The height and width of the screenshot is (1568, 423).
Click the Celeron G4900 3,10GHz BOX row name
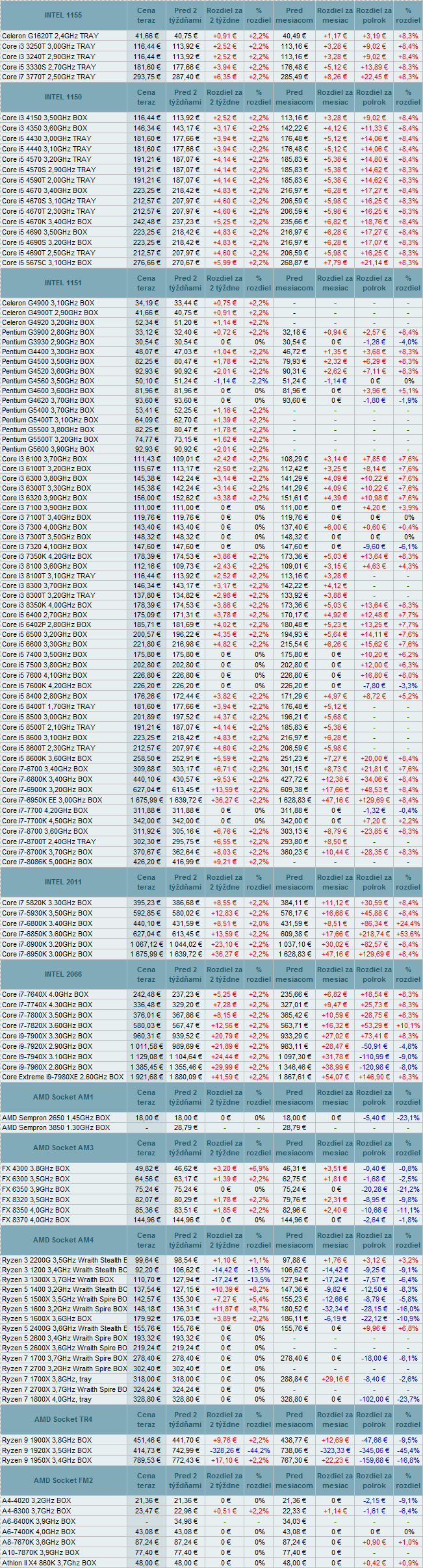pos(47,303)
